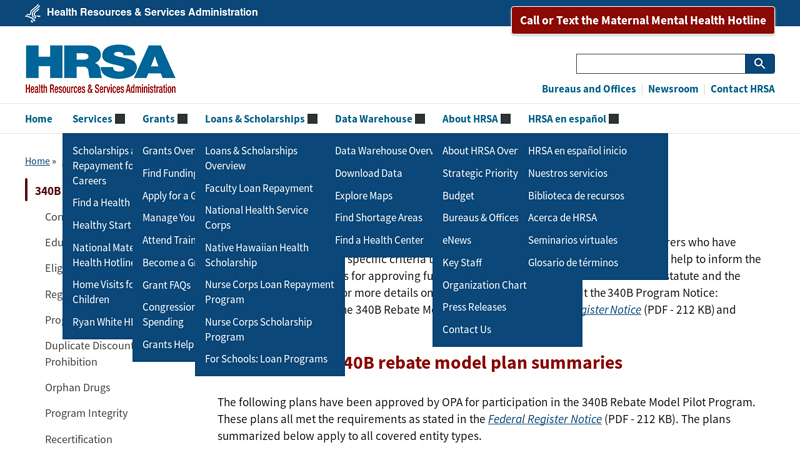Select Loans & Scholarships Overview
800x450 pixels.
coord(251,158)
